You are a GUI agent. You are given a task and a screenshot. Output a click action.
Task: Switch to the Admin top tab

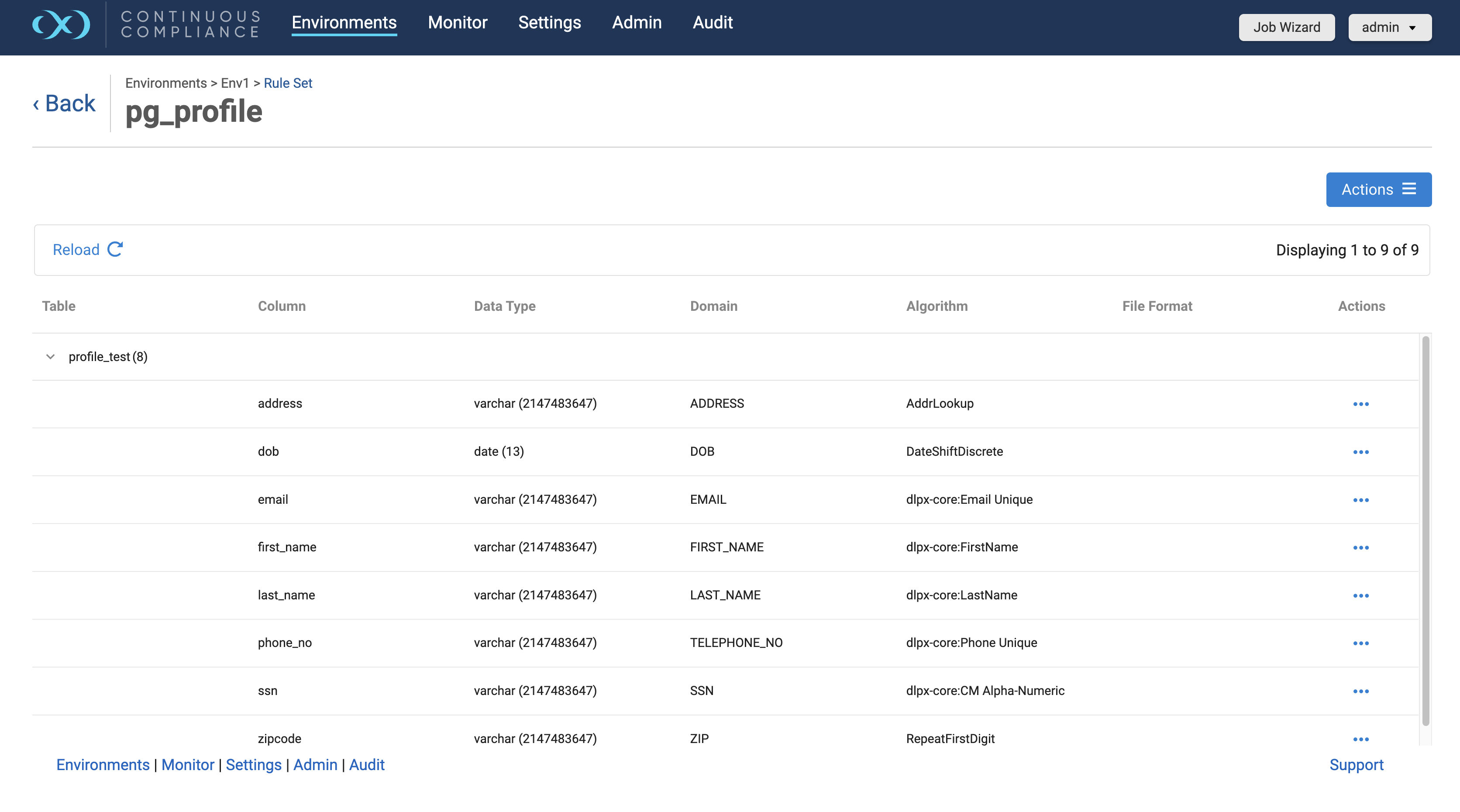point(637,22)
